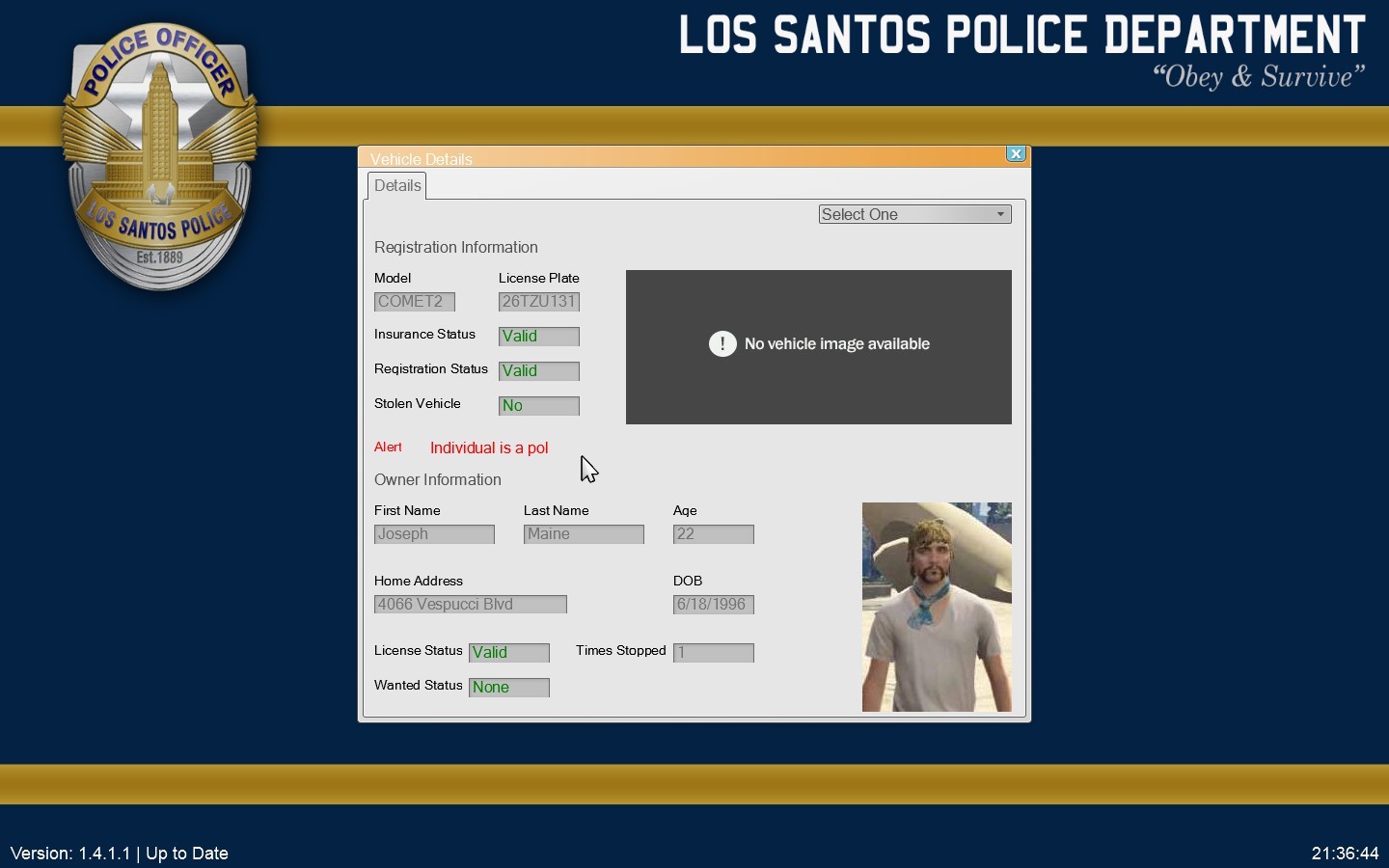Open the Select One dropdown
Screen dimensions: 1389x868
point(915,214)
